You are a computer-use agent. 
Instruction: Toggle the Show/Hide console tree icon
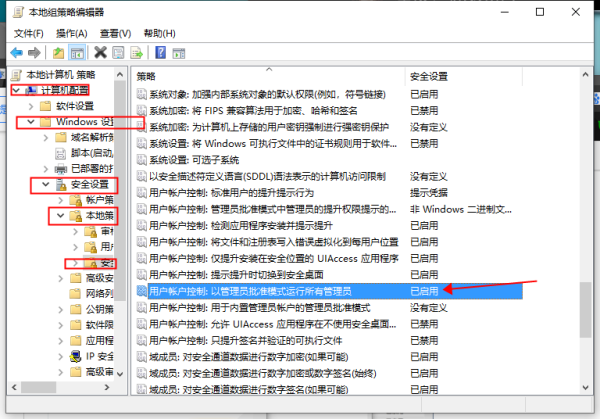tap(77, 53)
